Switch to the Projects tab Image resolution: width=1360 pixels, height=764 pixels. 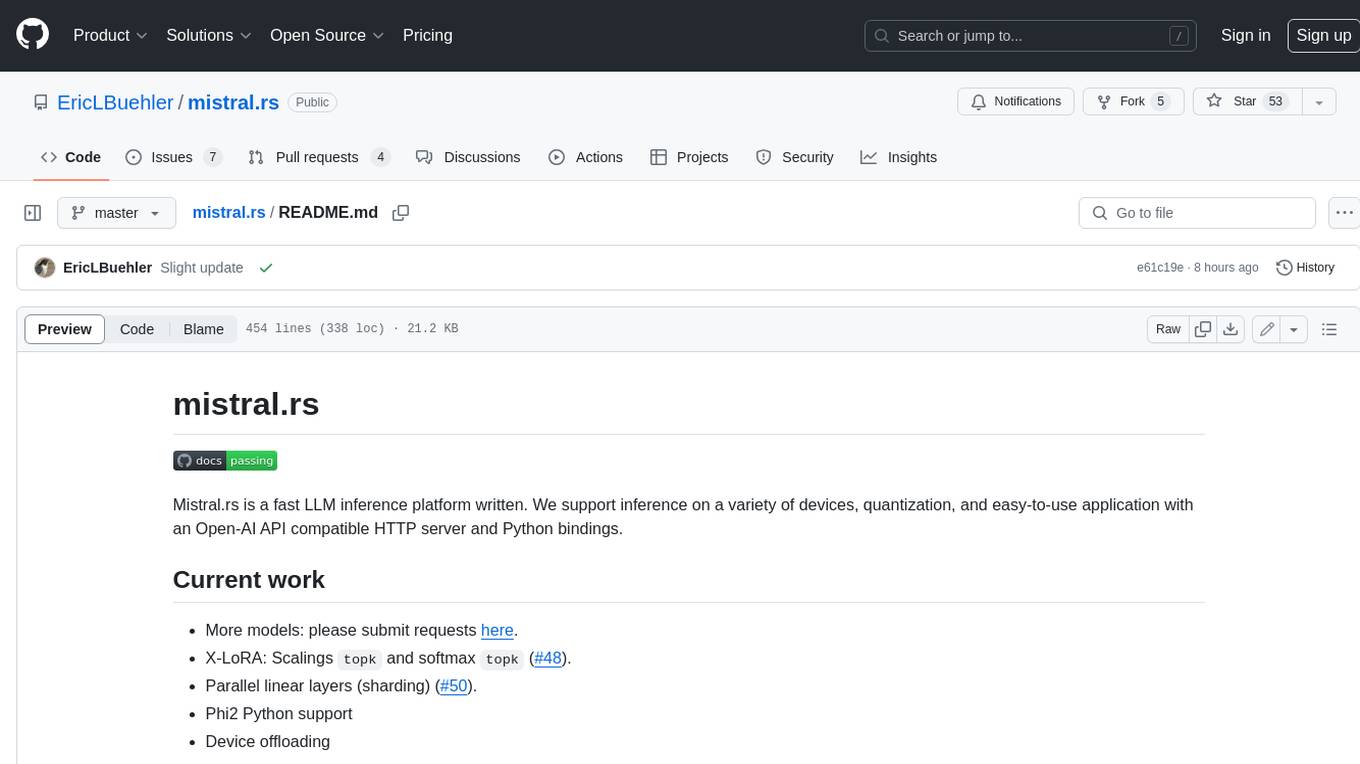(689, 157)
